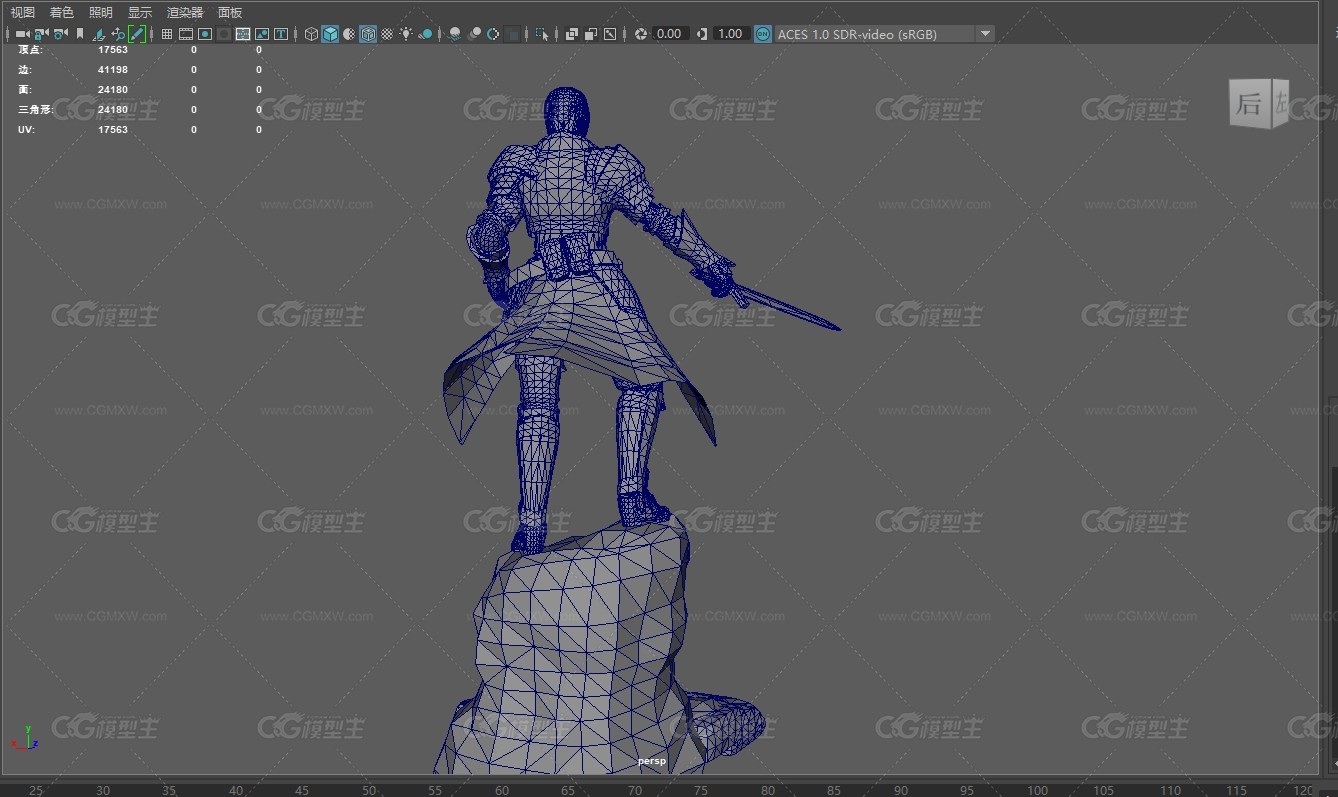Toggle the Depth of Field icon
Image resolution: width=1338 pixels, height=797 pixels.
click(512, 34)
